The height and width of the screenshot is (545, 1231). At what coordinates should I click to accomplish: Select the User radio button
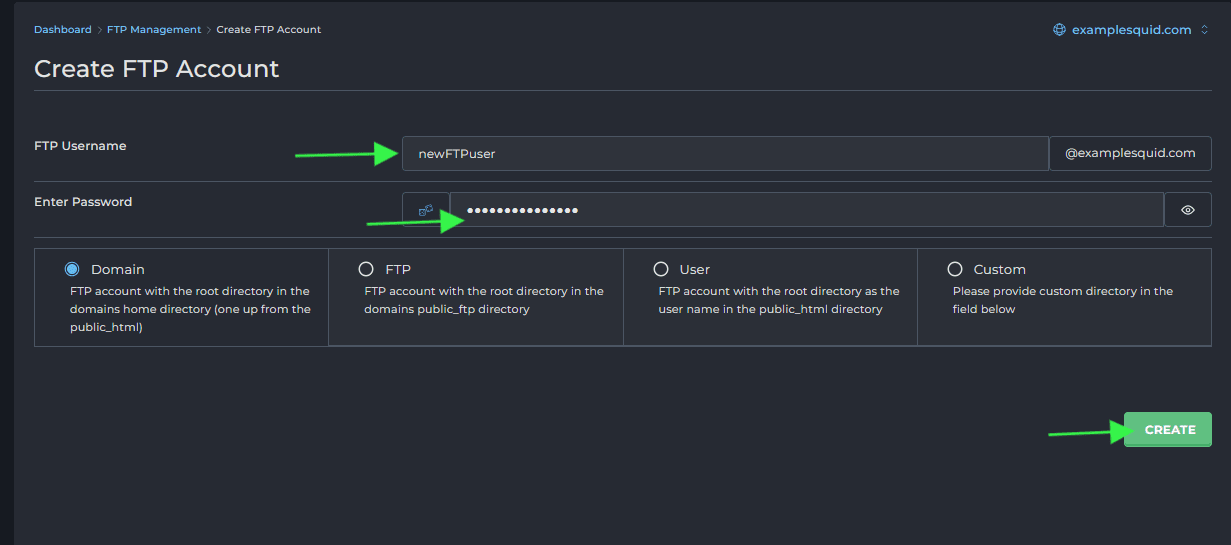coord(660,269)
